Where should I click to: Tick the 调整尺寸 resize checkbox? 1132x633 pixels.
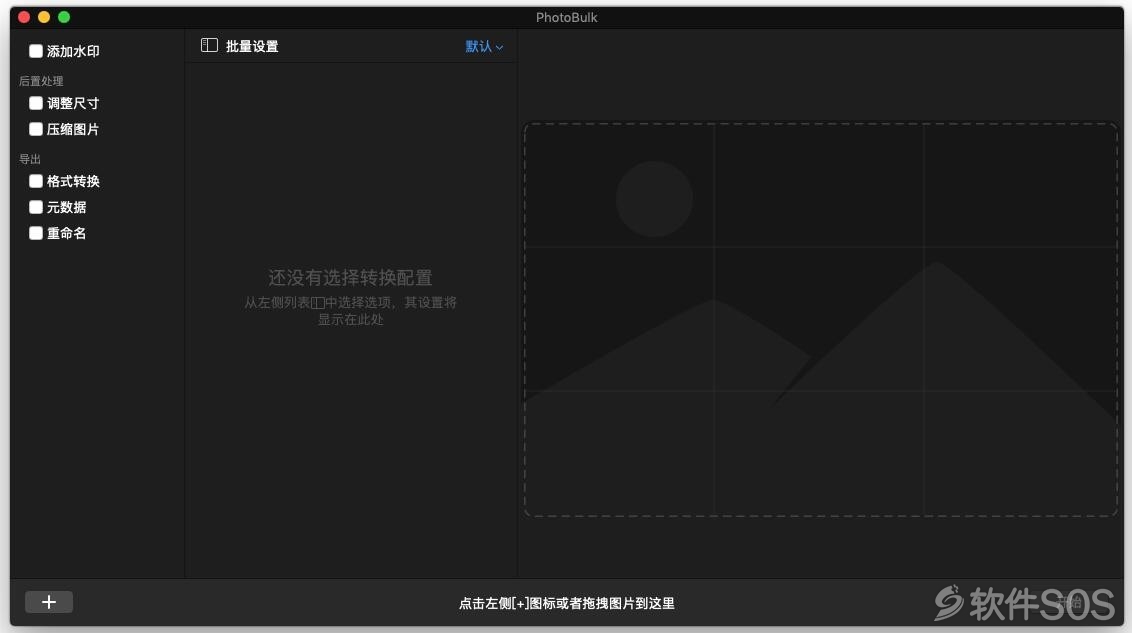[35, 103]
